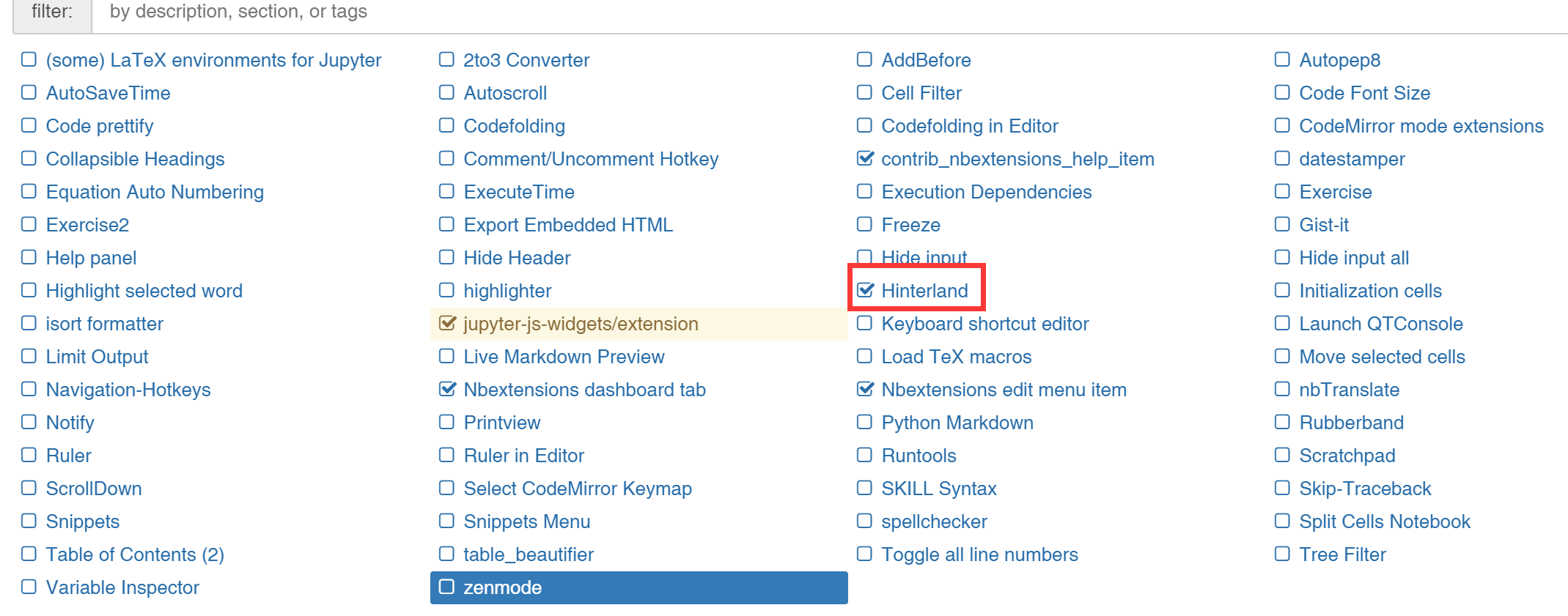Open the Split Cells Notebook link
Viewport: 1568px width, 616px height.
pos(1385,522)
